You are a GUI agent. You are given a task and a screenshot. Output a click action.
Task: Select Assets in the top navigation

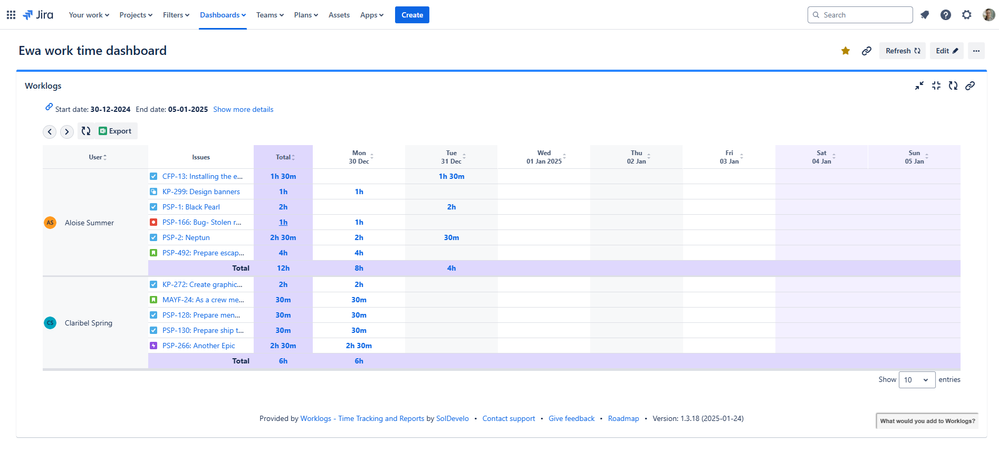click(339, 15)
